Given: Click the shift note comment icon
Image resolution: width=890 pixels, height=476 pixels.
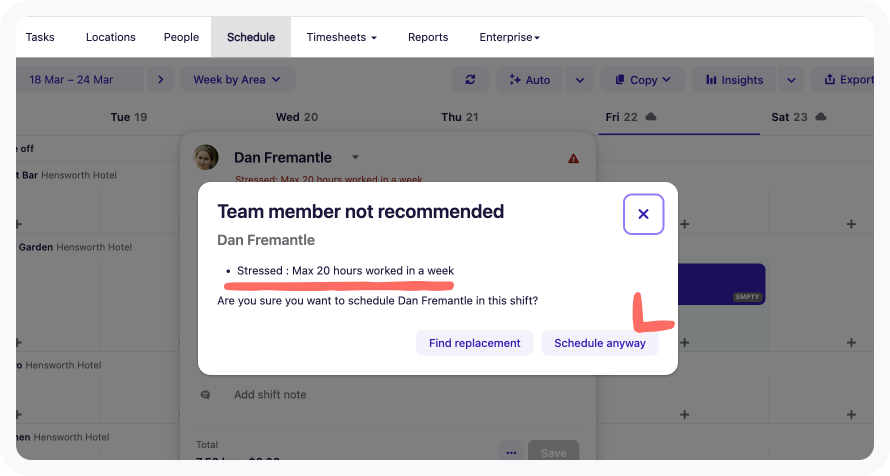Looking at the screenshot, I should pyautogui.click(x=205, y=394).
